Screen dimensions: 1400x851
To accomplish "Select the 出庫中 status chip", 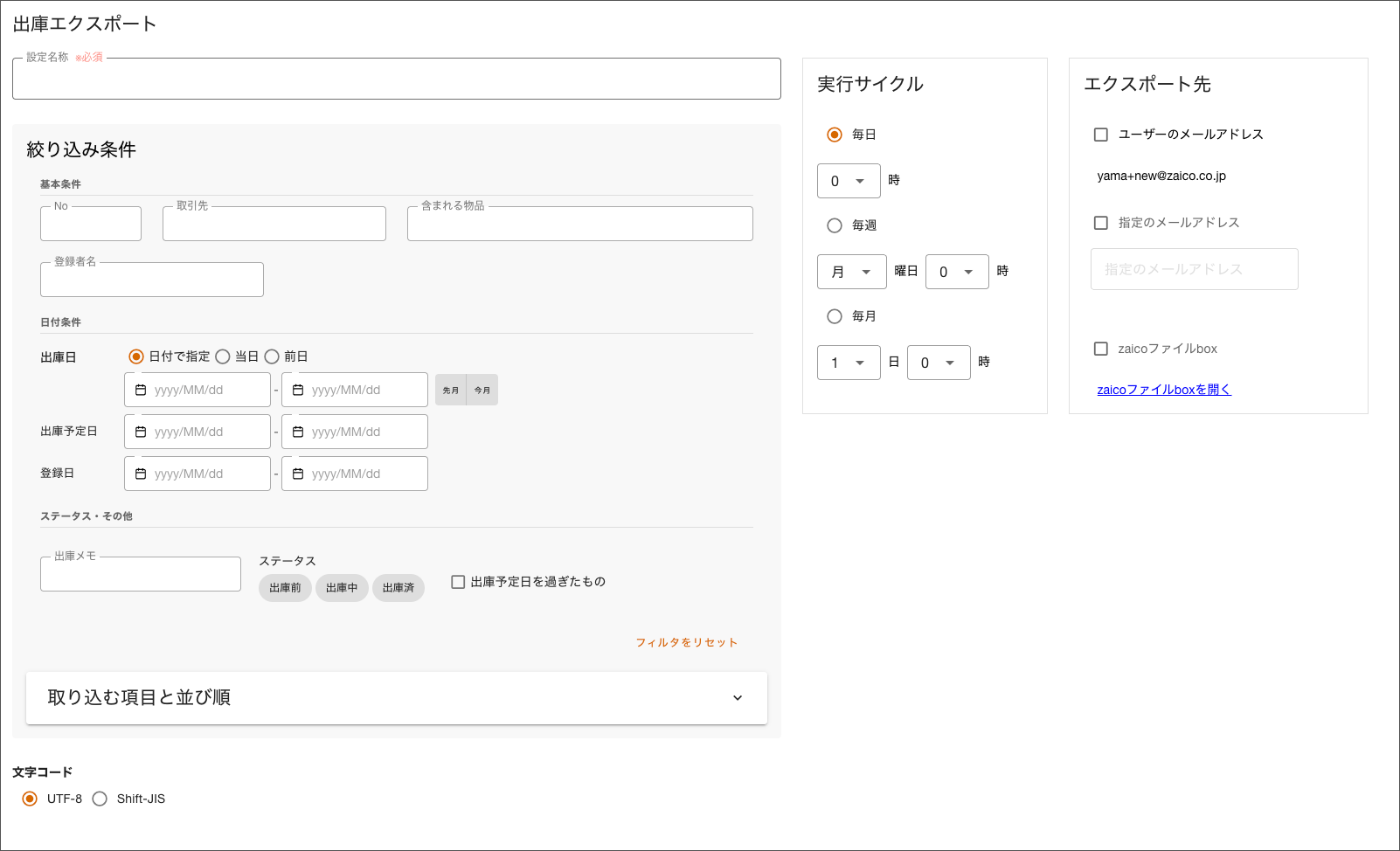I will pos(342,588).
